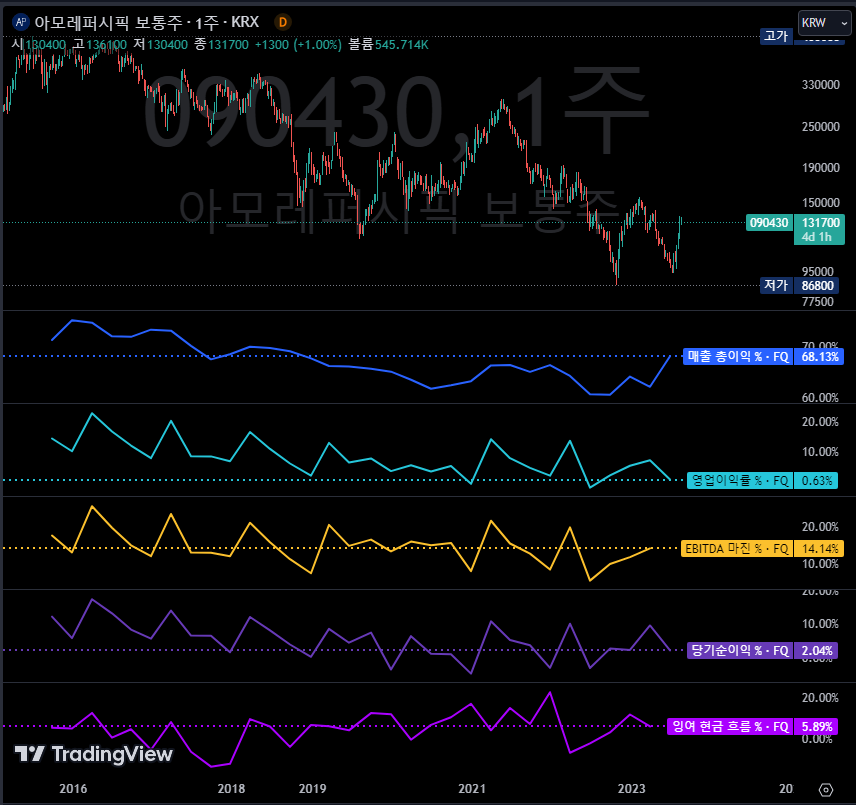
Task: Click the 95000 price axis label
Action: coord(817,271)
